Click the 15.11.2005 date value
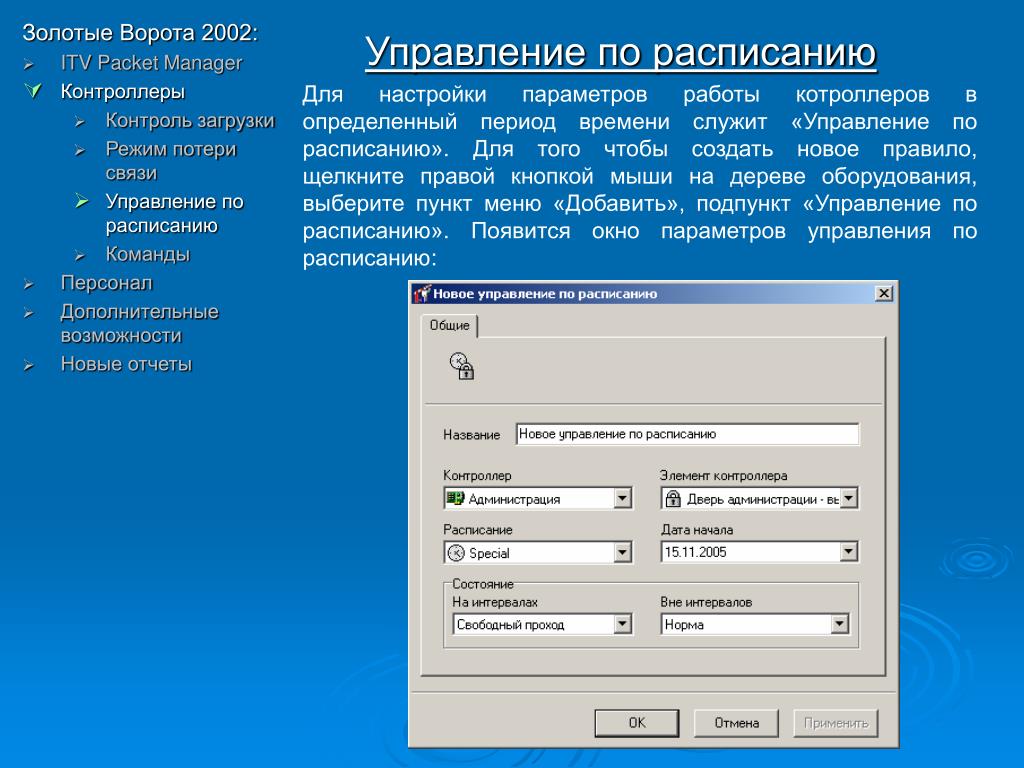Screen dimensions: 1024x768 (696, 552)
